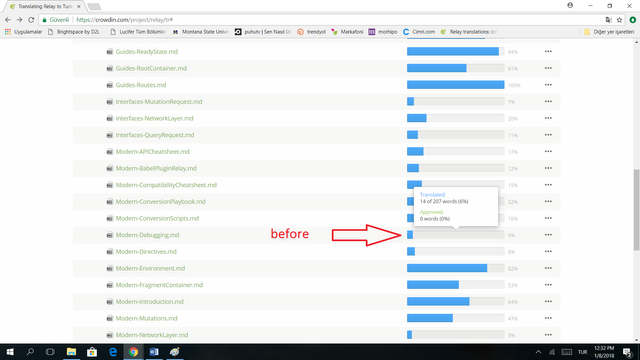Close the Translating Relay browser tab
The image size is (640, 360).
(x=79, y=7)
